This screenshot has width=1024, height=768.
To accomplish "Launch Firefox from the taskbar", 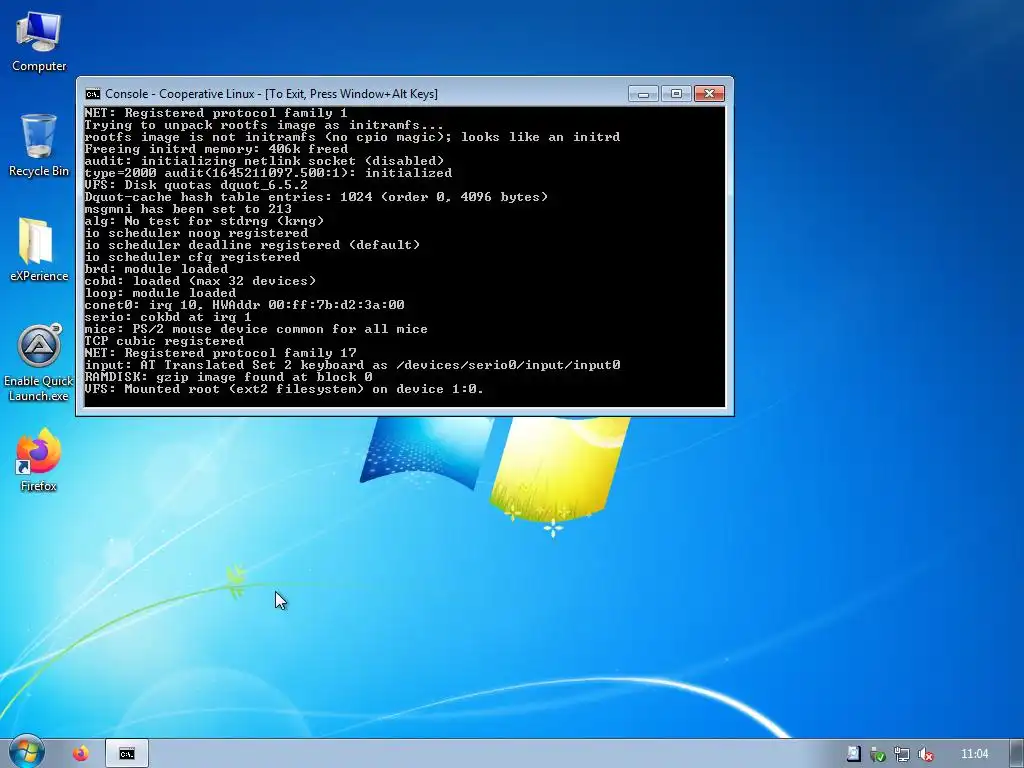I will [81, 754].
